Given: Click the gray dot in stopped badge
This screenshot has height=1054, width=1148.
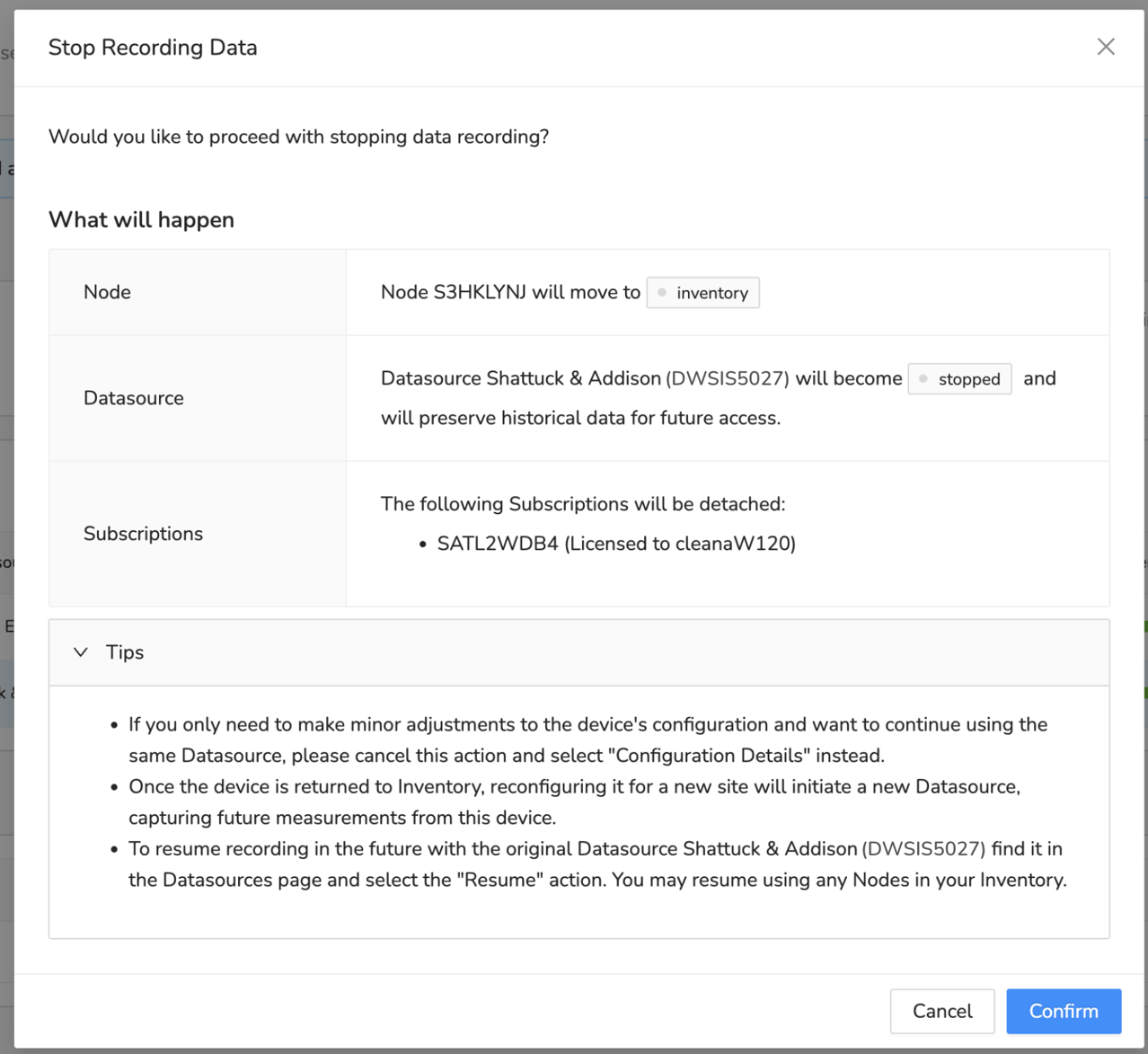Looking at the screenshot, I should click(x=923, y=379).
